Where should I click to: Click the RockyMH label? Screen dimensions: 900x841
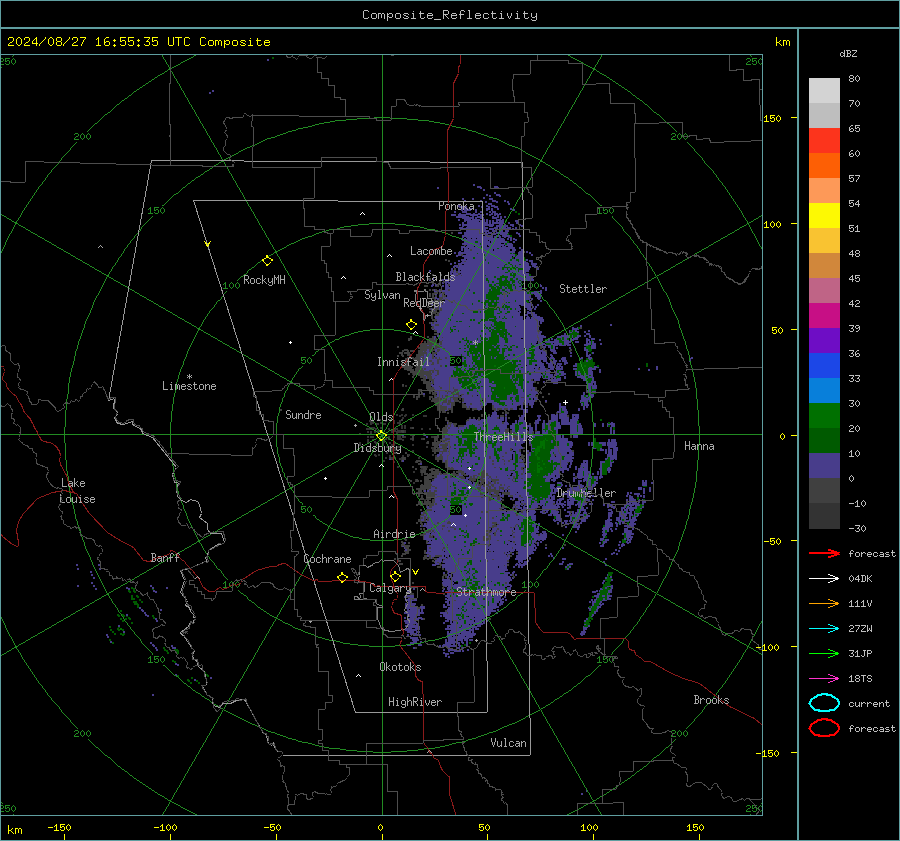pyautogui.click(x=264, y=280)
